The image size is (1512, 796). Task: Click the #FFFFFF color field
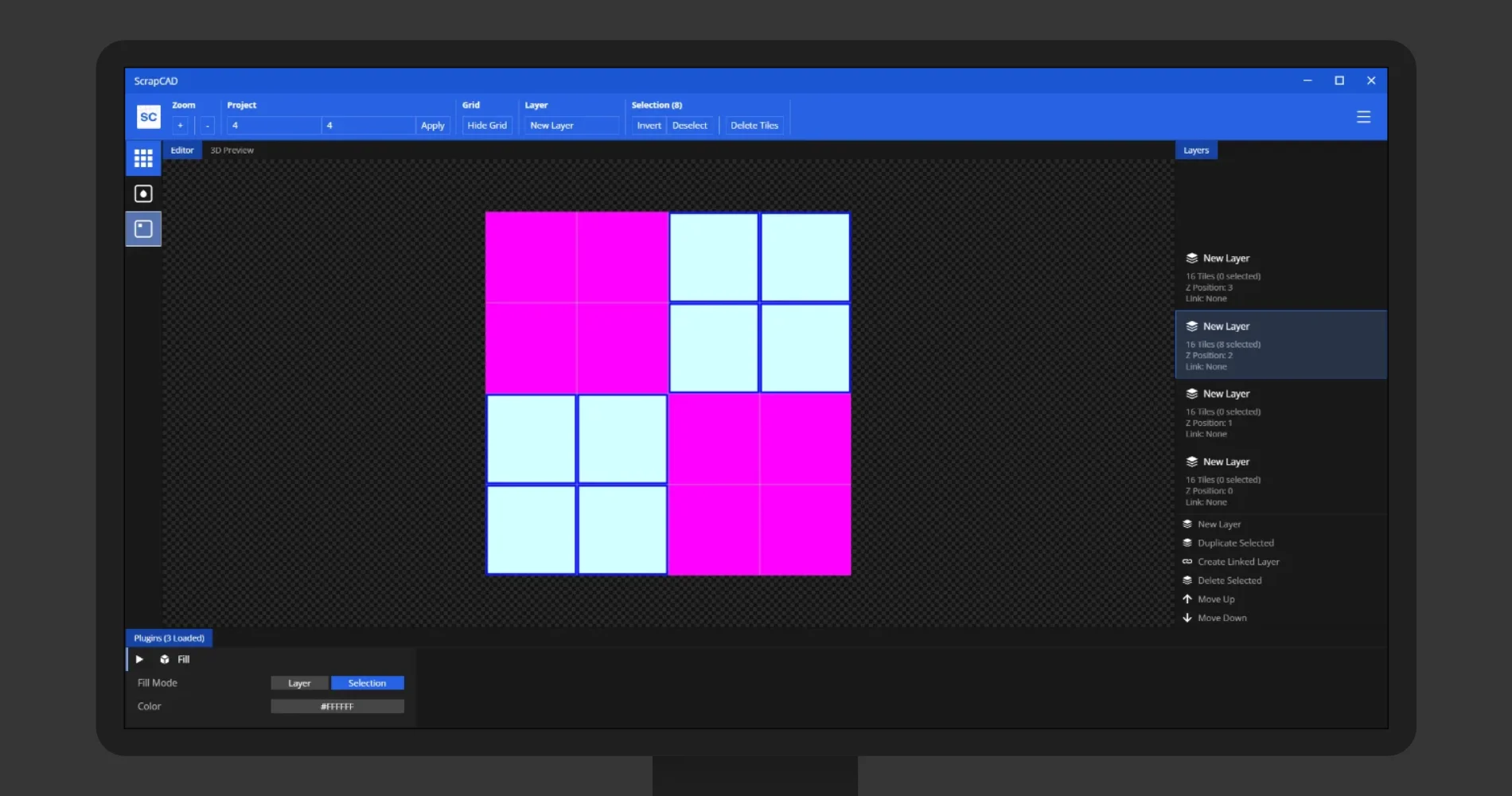point(337,706)
